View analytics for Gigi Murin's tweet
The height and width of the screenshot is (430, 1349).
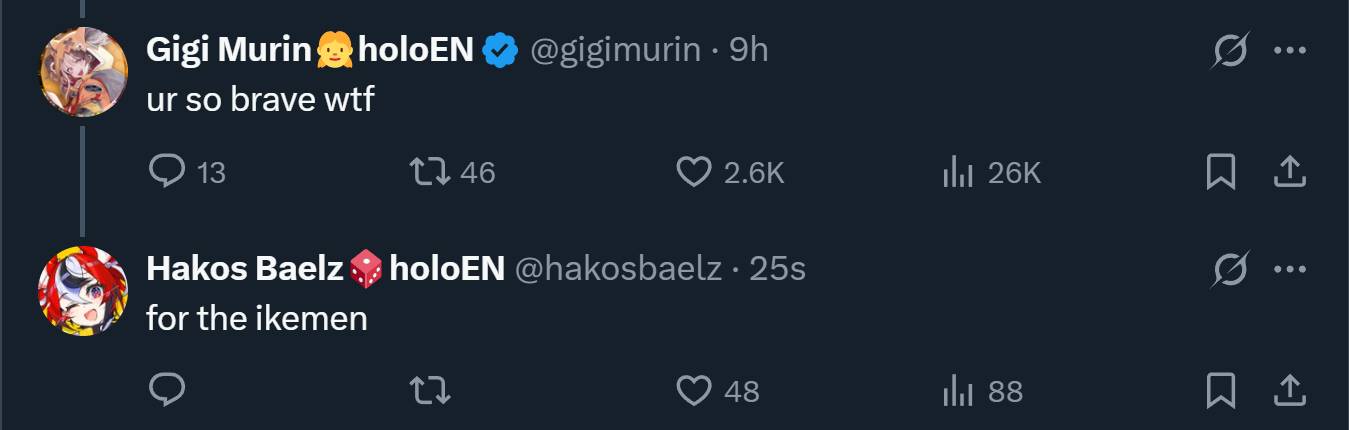[957, 172]
